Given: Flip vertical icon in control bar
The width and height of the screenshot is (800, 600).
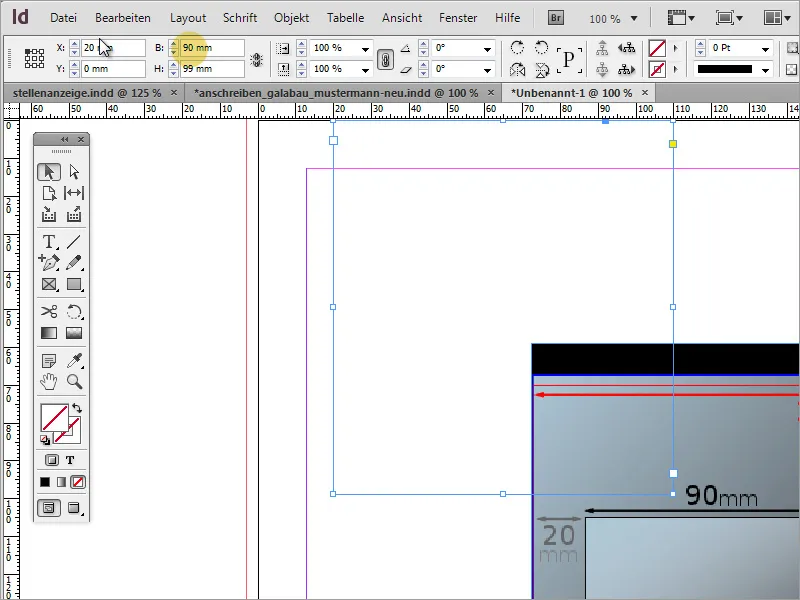Looking at the screenshot, I should [x=541, y=69].
